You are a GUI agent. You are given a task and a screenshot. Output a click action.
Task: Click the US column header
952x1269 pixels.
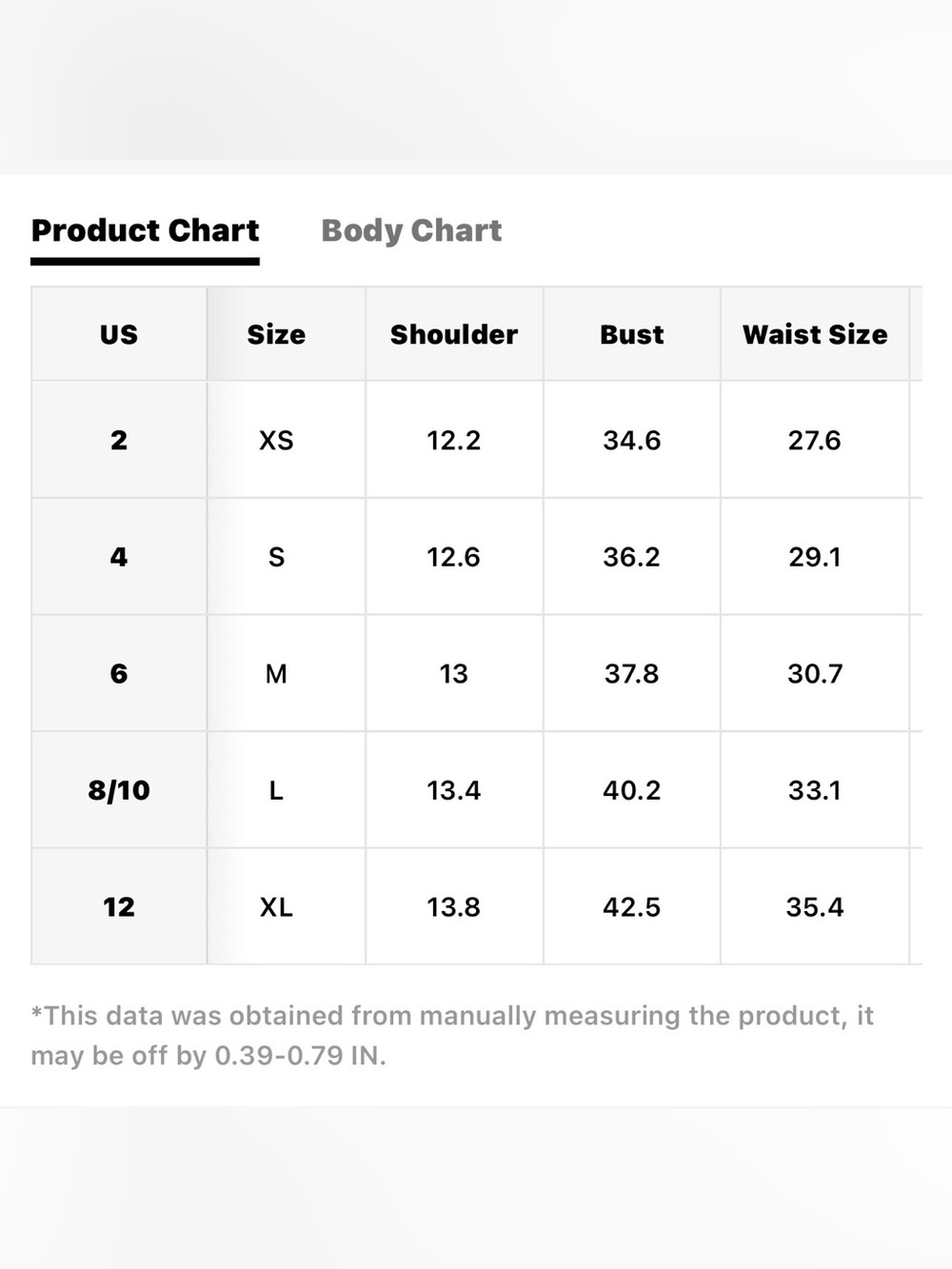tap(119, 334)
